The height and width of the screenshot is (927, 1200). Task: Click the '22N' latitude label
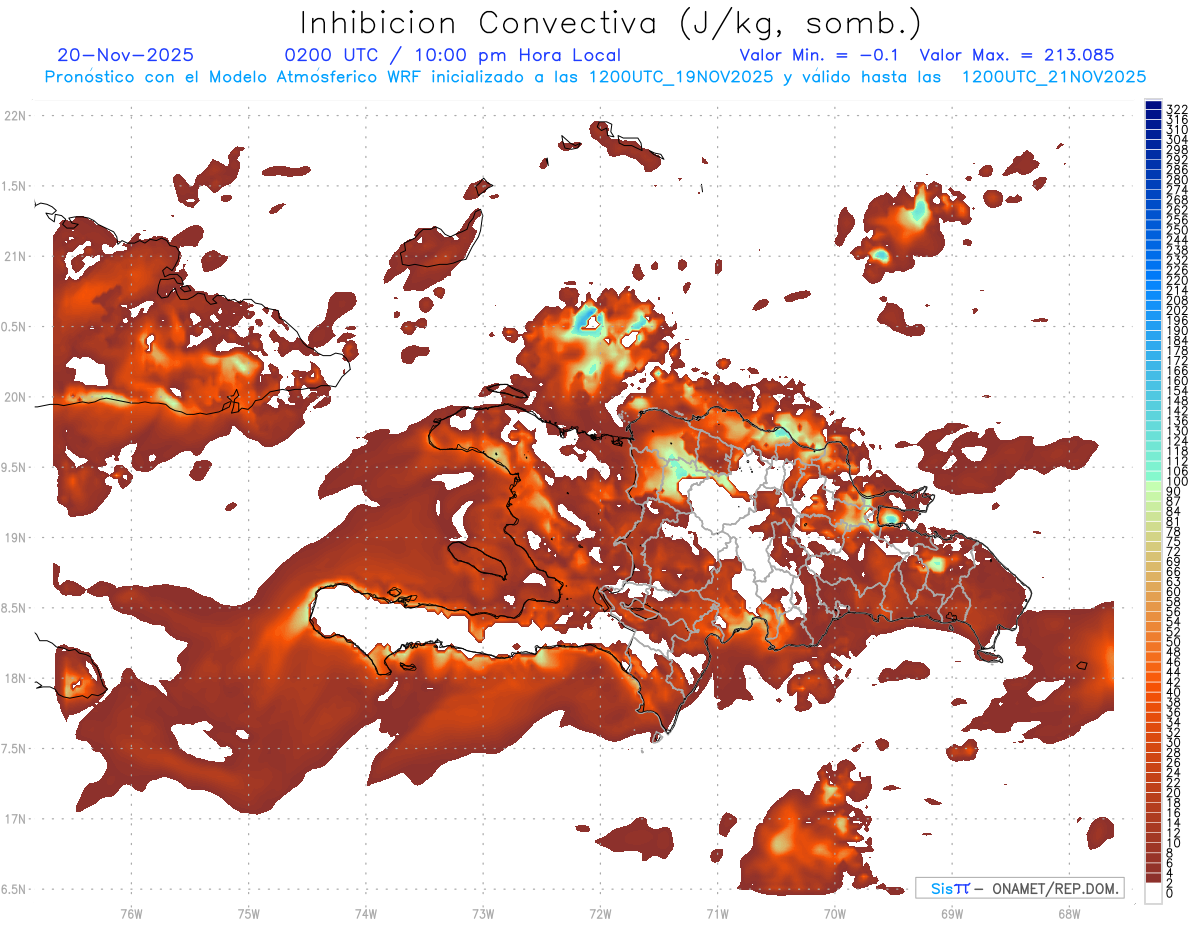tap(15, 115)
